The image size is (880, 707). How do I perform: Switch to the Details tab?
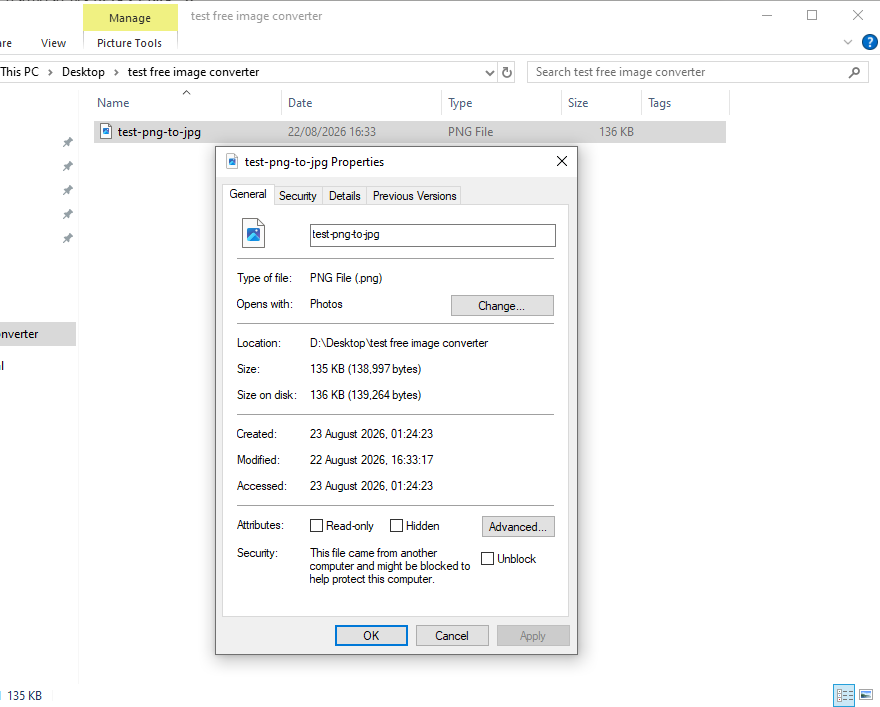(345, 196)
